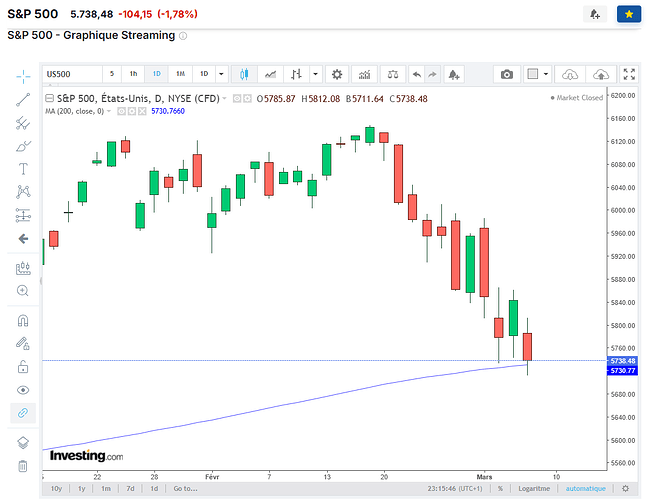Screen dimensions: 658x500
Task: Open MA 200 indicator settings icon
Action: click(x=132, y=111)
